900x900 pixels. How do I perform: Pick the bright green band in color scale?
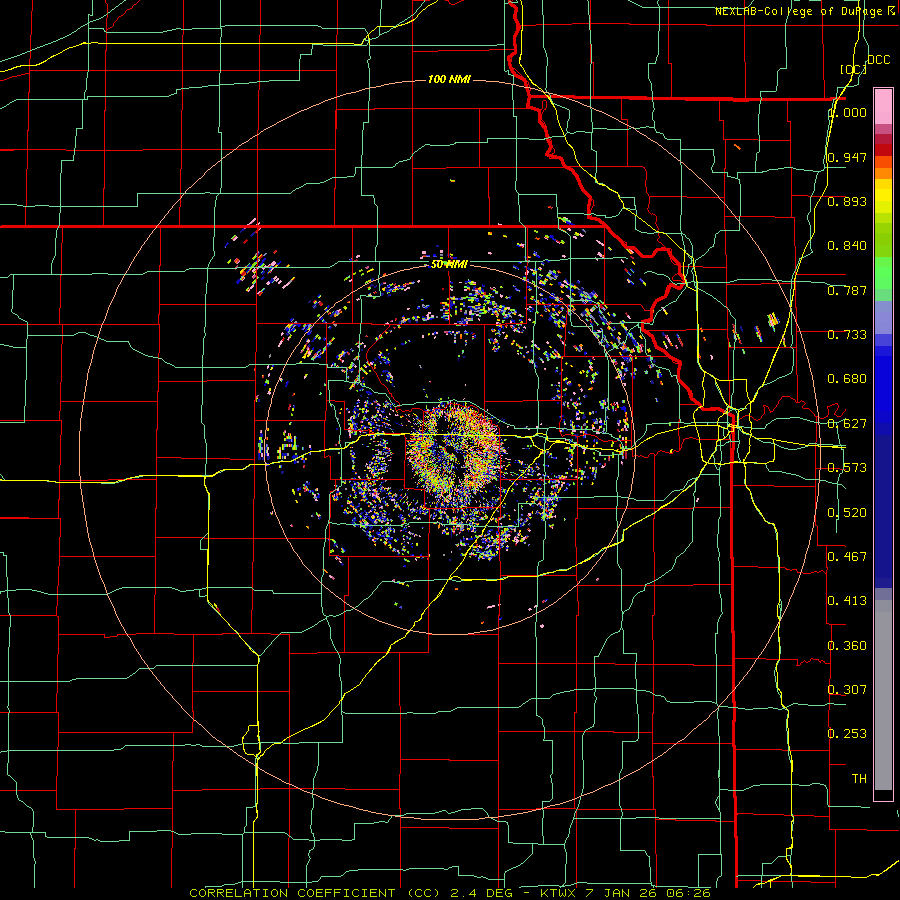click(x=883, y=273)
